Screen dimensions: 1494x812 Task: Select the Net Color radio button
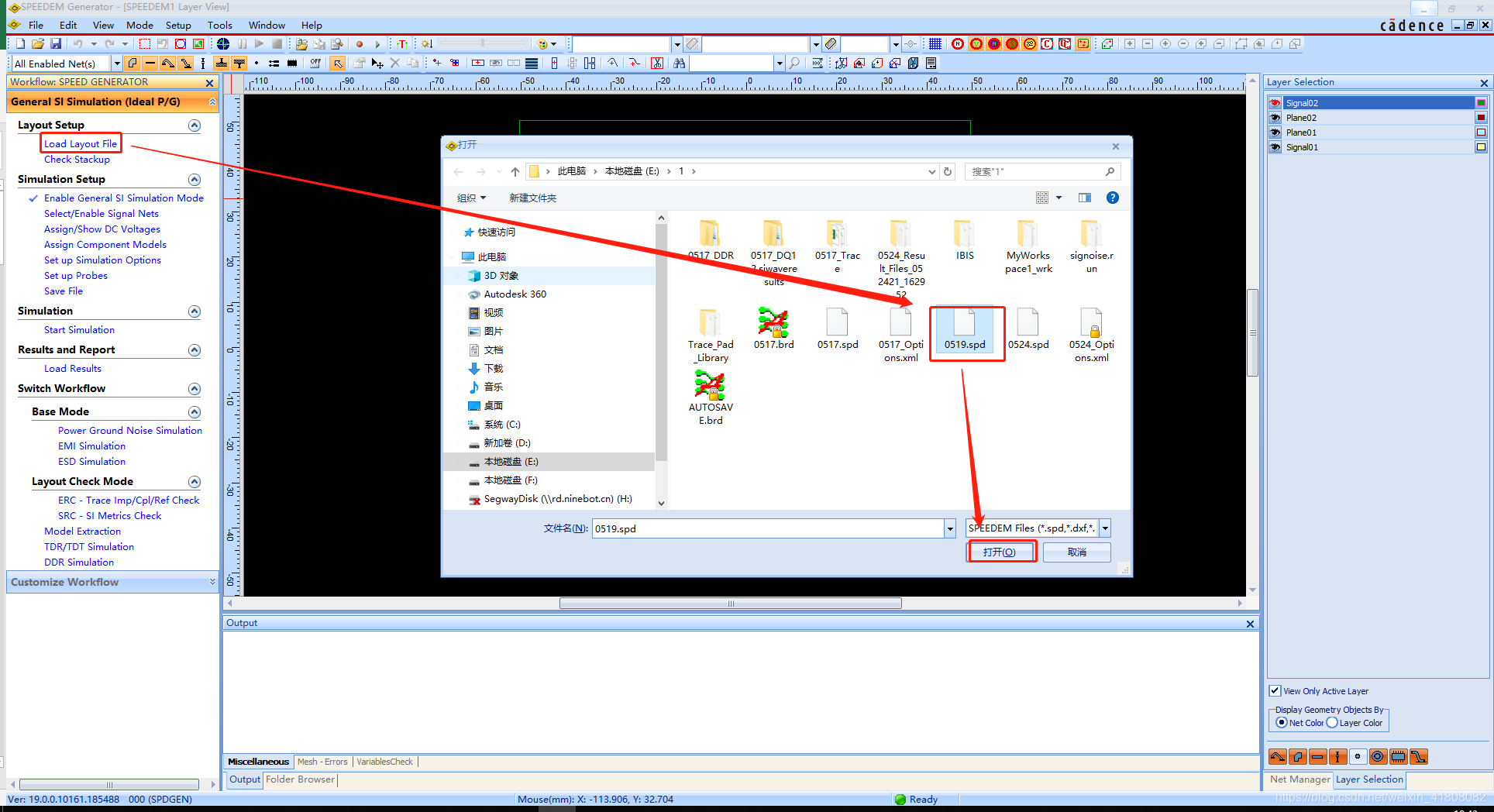pos(1282,722)
